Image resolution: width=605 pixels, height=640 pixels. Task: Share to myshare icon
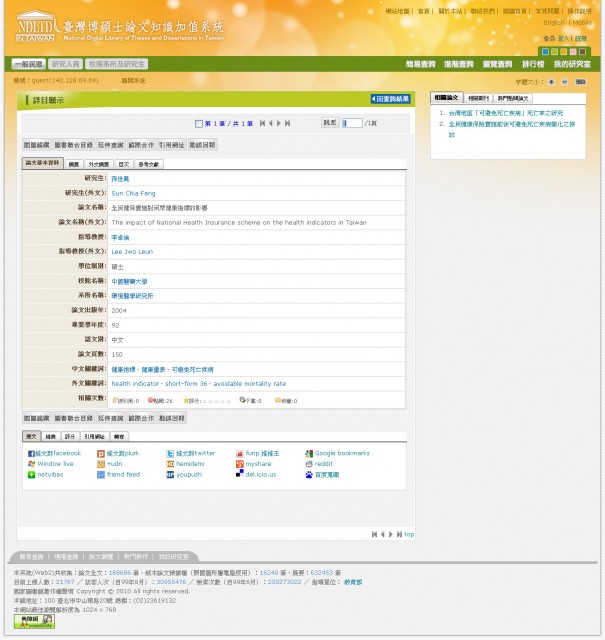(x=240, y=464)
